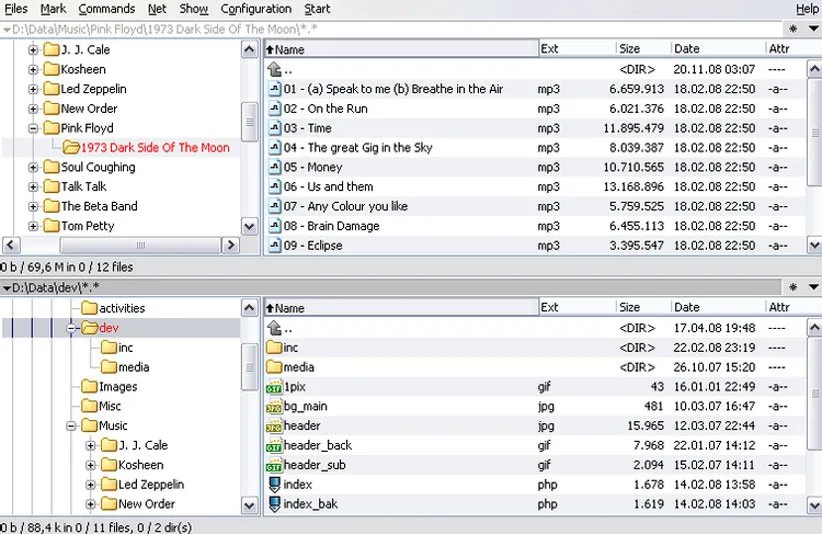822x534 pixels.
Task: Click the parent directory up-arrow icon in top panel
Action: click(275, 70)
